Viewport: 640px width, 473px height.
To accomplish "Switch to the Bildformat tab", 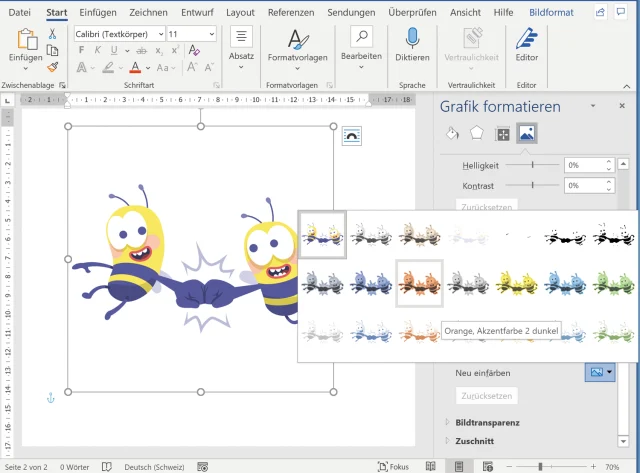I will pos(551,11).
